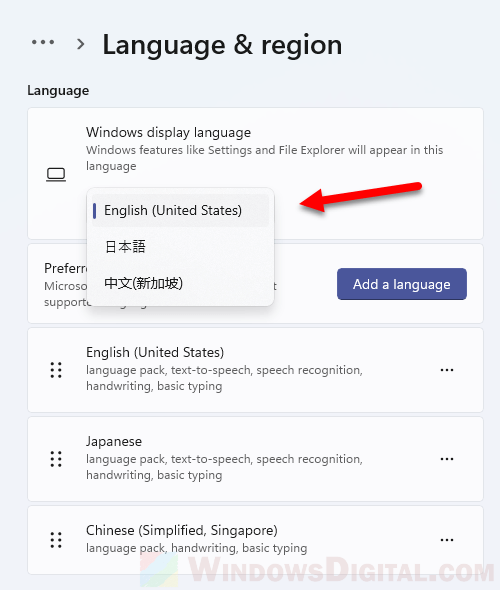500x590 pixels.
Task: Open the breadcrumb ellipsis menu
Action: click(43, 42)
